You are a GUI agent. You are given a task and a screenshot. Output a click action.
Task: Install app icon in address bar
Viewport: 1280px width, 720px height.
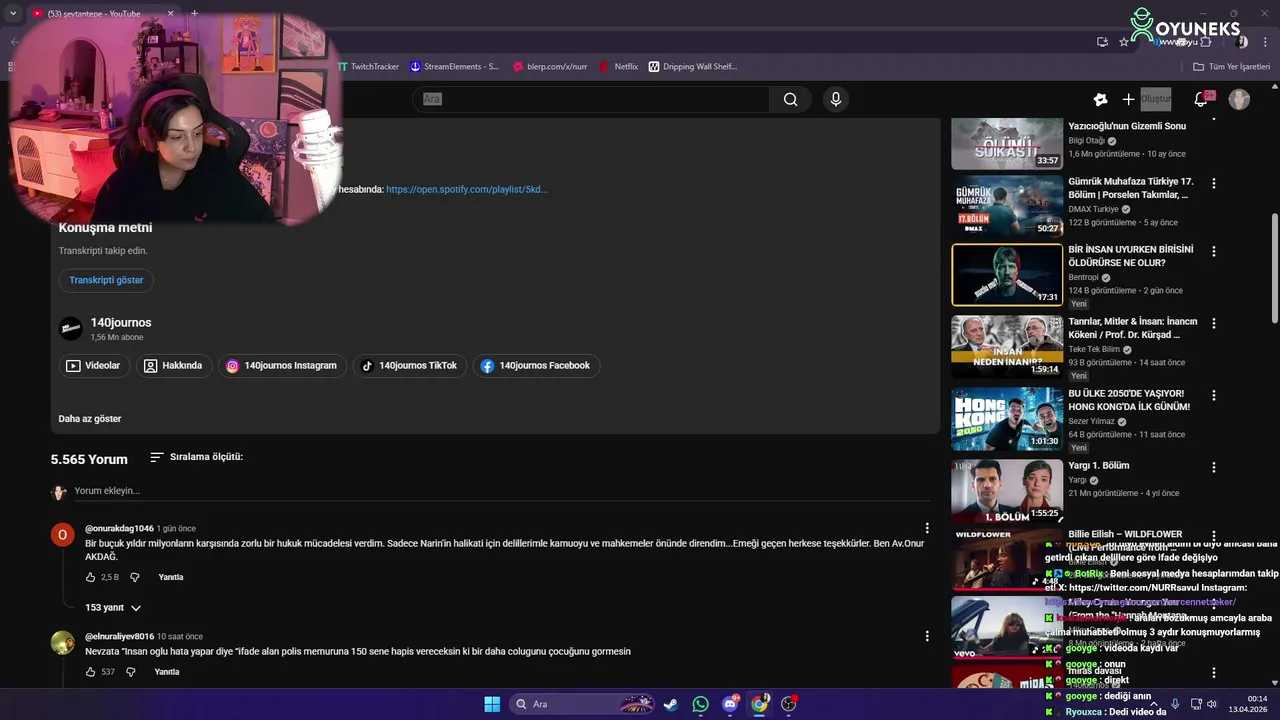coord(1102,42)
